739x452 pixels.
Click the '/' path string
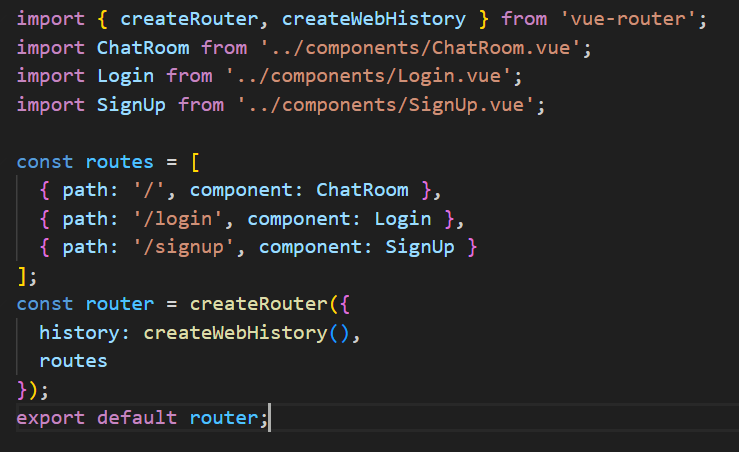148,190
